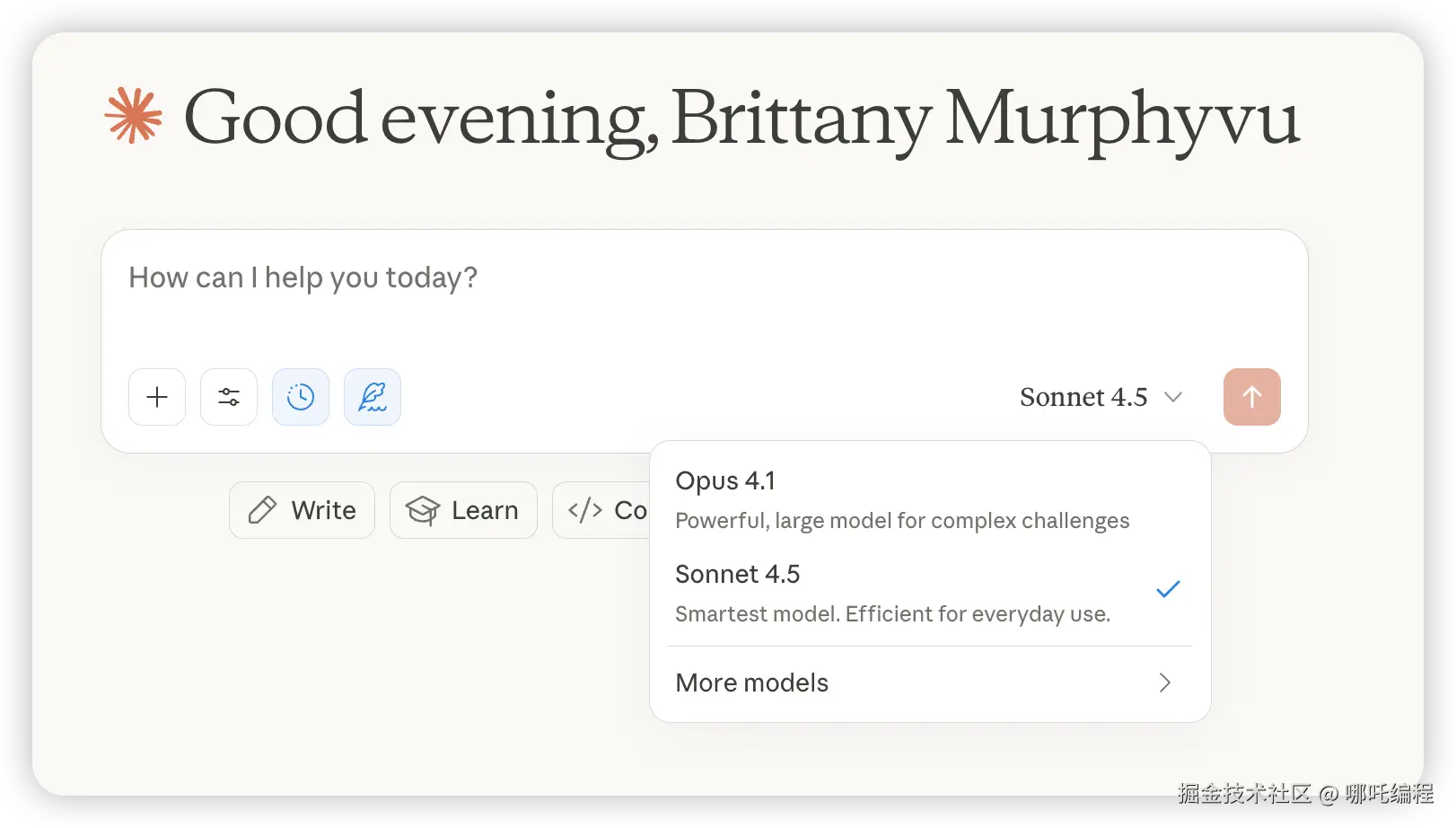Open the More models submenu label
This screenshot has height=828, width=1456.
coord(751,683)
